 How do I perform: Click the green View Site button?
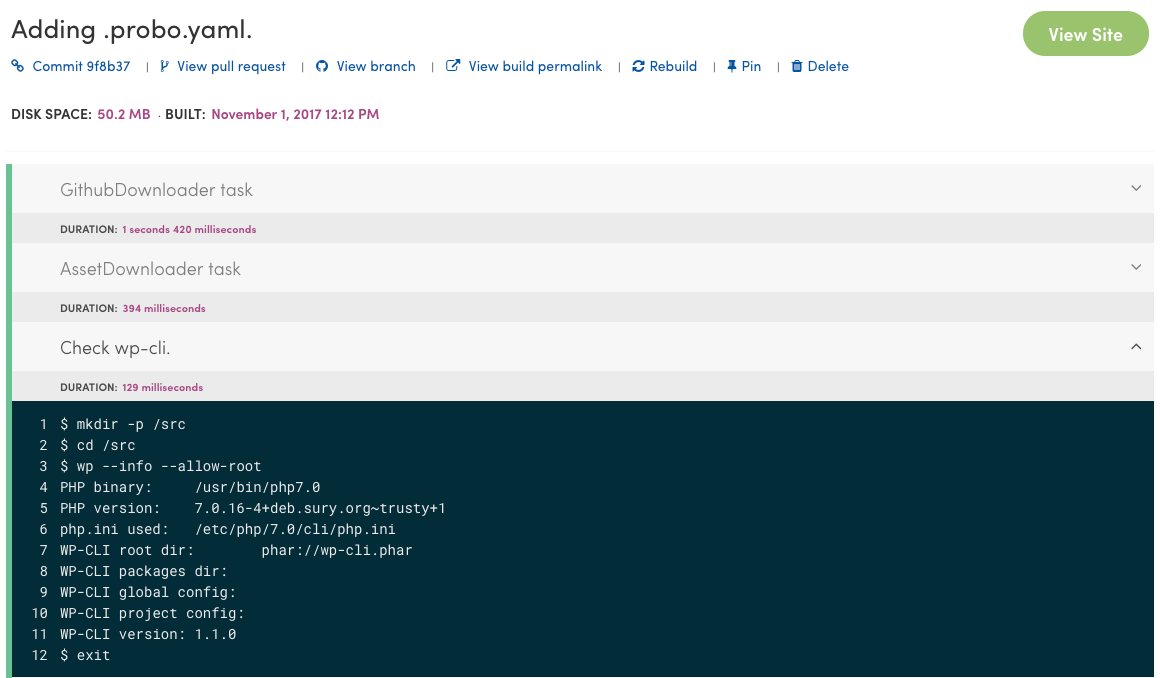coord(1085,33)
